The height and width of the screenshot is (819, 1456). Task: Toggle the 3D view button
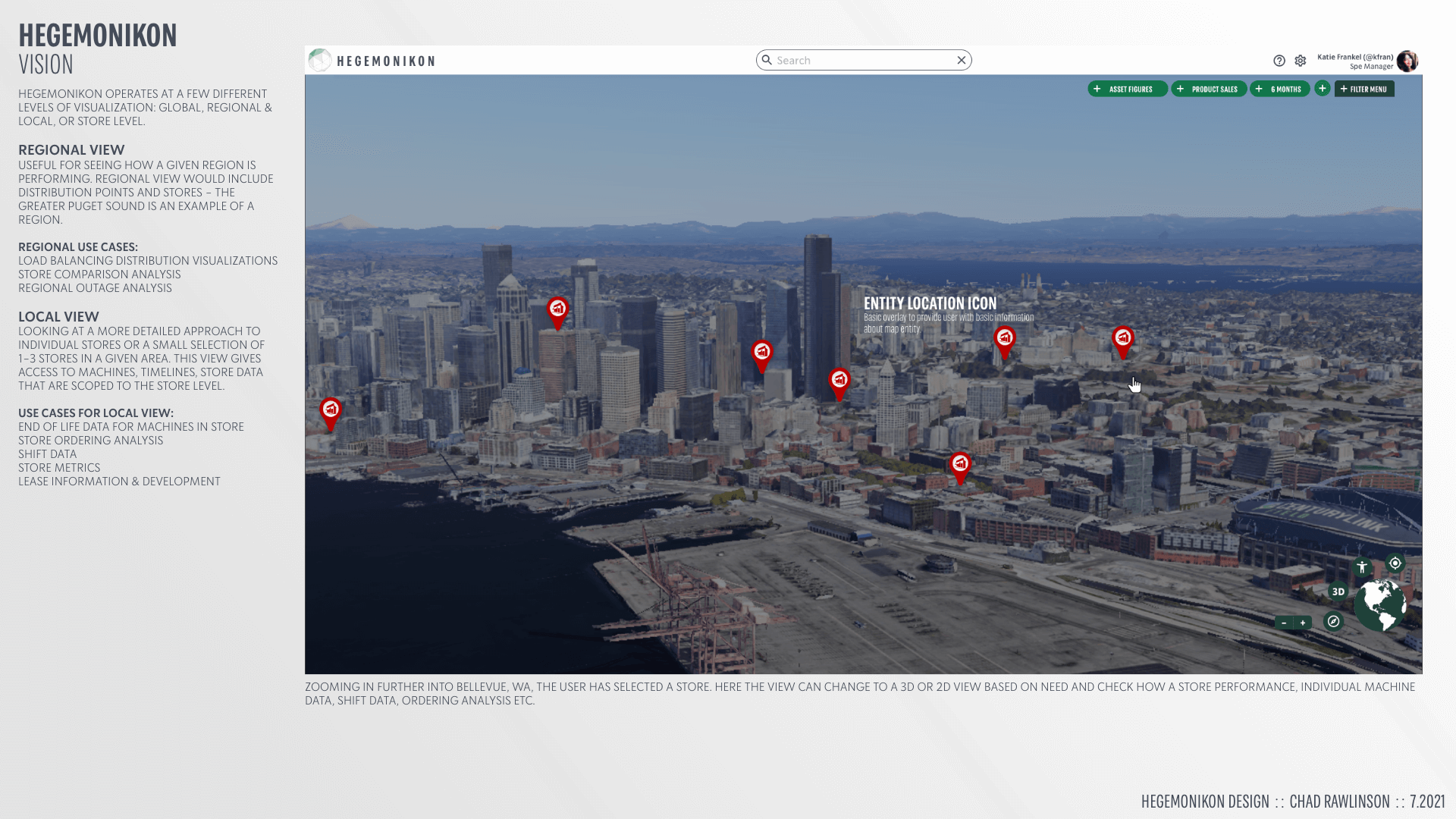coord(1338,591)
